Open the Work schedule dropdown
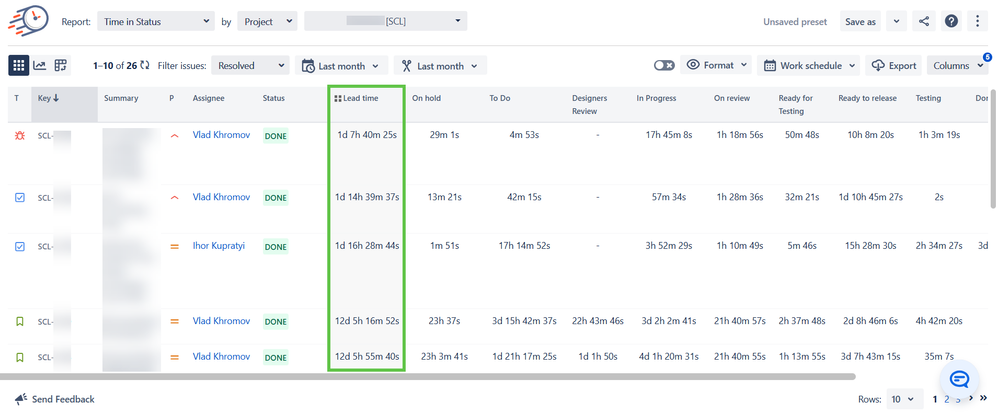Viewport: 998px width, 414px height. click(x=808, y=65)
